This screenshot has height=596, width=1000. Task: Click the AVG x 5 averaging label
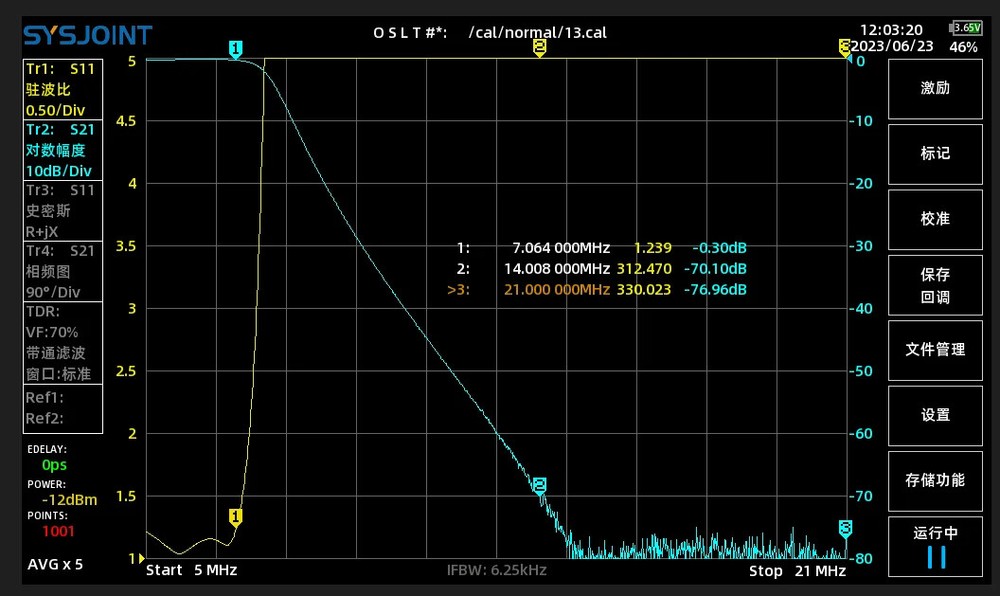click(x=55, y=564)
